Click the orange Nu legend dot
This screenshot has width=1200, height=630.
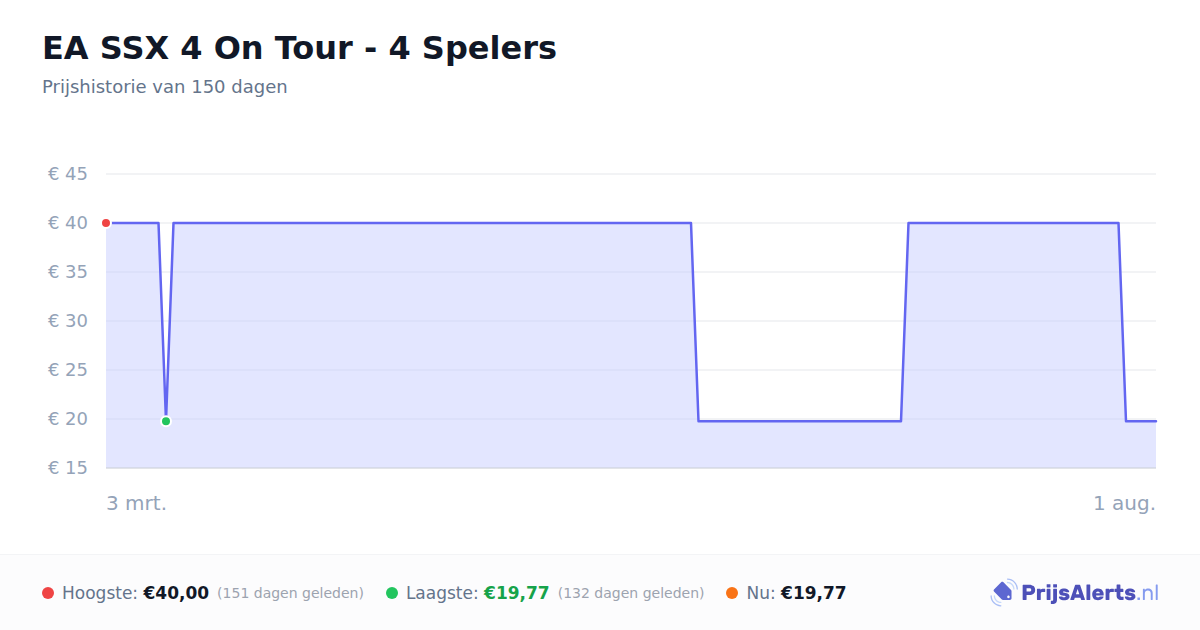(x=732, y=593)
